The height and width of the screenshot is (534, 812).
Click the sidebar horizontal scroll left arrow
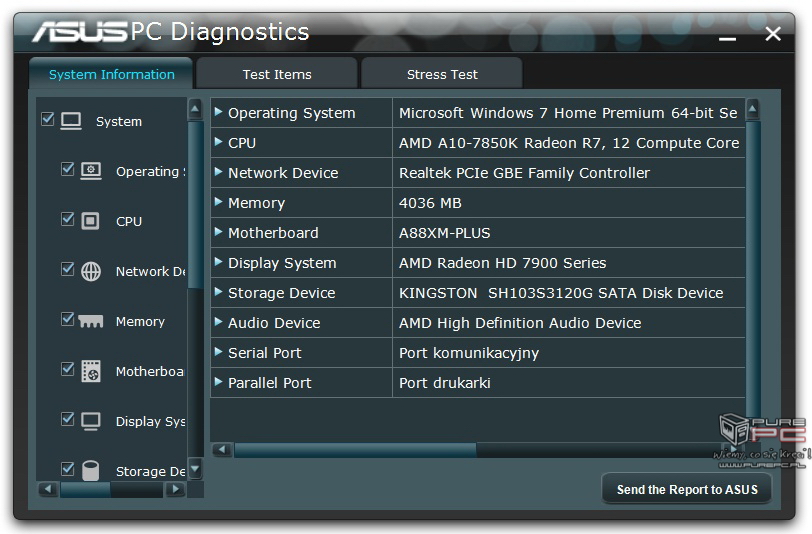[x=48, y=489]
